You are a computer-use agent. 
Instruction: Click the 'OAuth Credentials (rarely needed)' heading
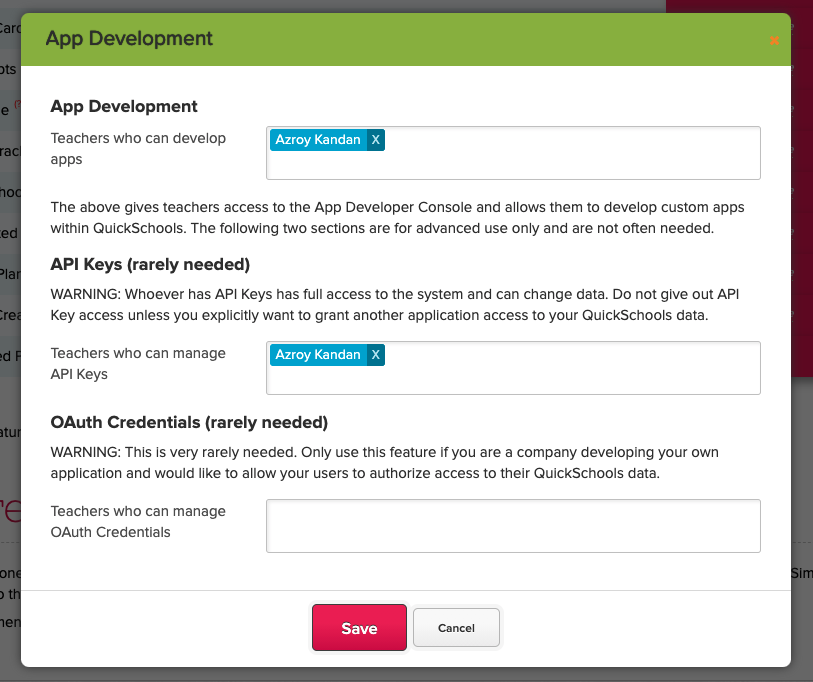[x=189, y=422]
